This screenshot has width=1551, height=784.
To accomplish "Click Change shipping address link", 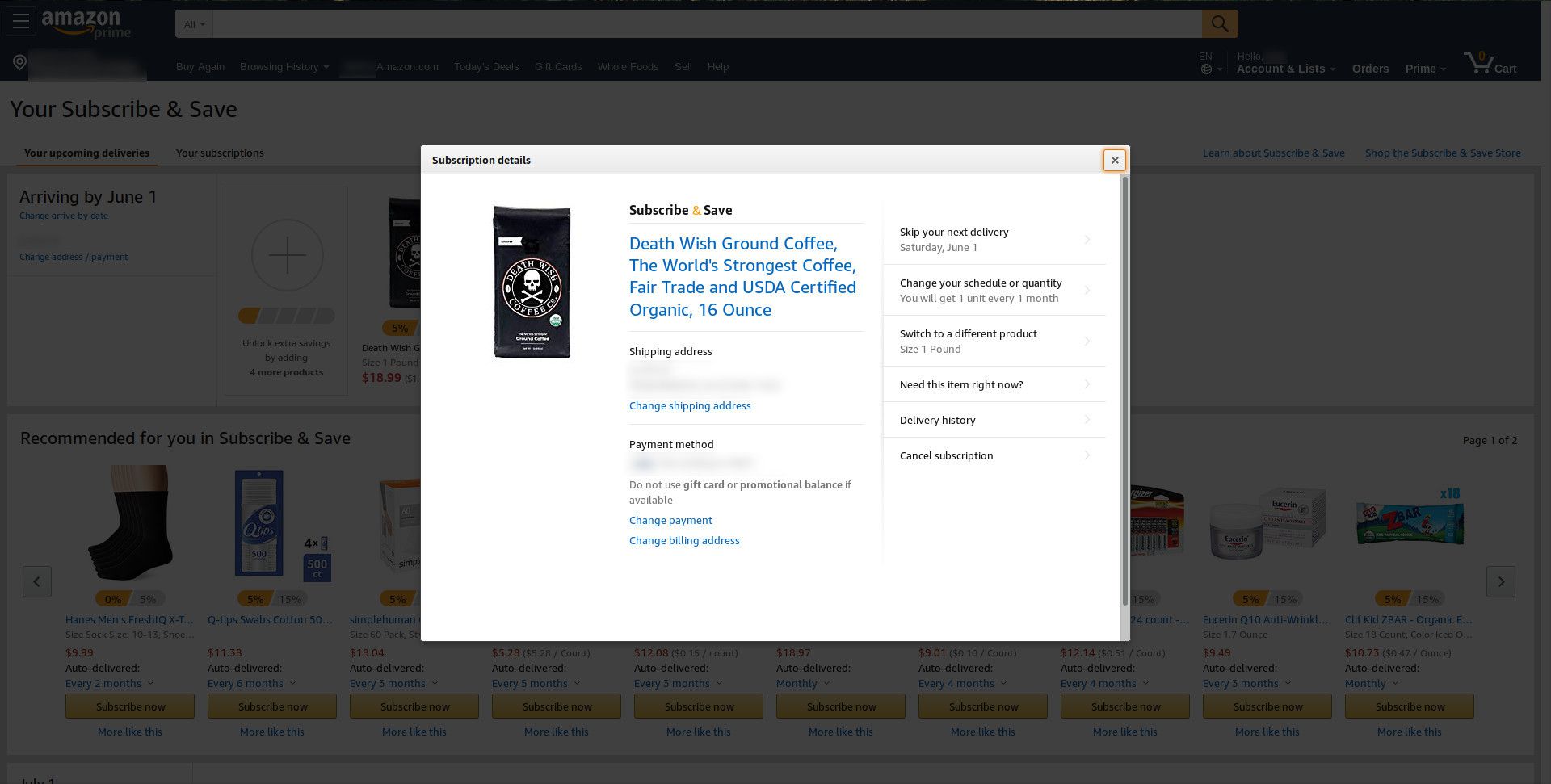I will point(690,405).
